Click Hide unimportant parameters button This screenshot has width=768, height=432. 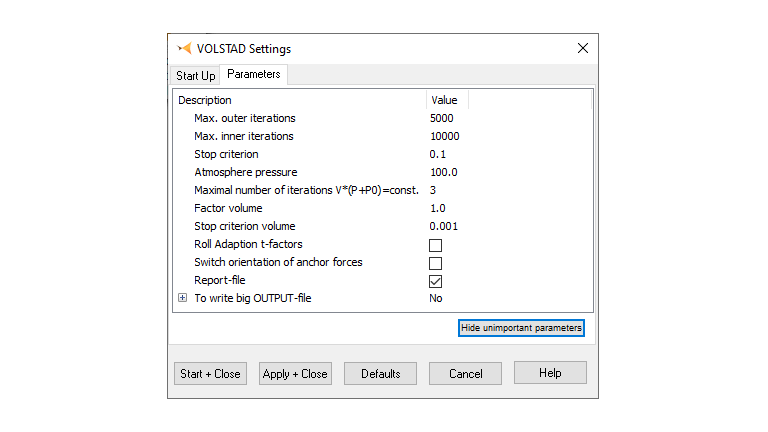[x=520, y=328]
